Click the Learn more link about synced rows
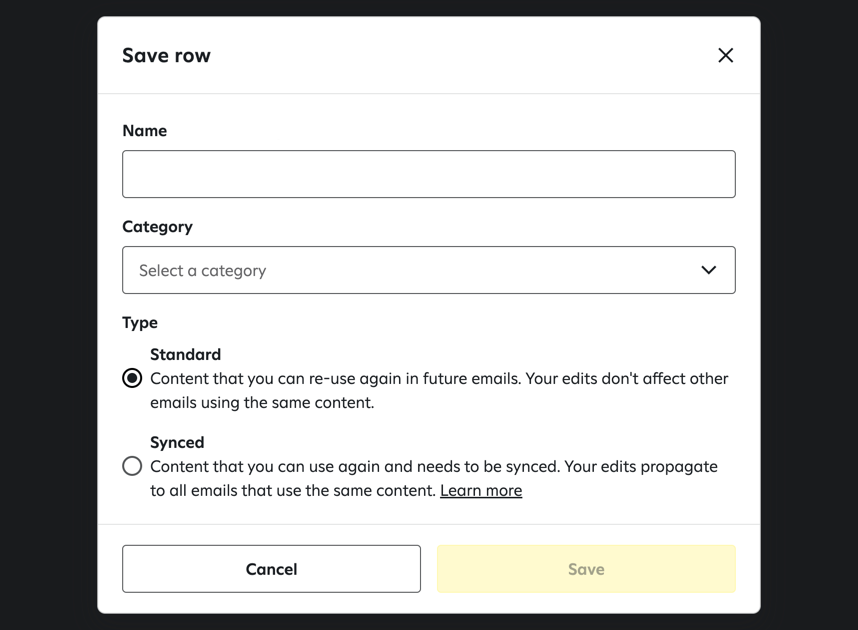The image size is (858, 630). pyautogui.click(x=481, y=490)
